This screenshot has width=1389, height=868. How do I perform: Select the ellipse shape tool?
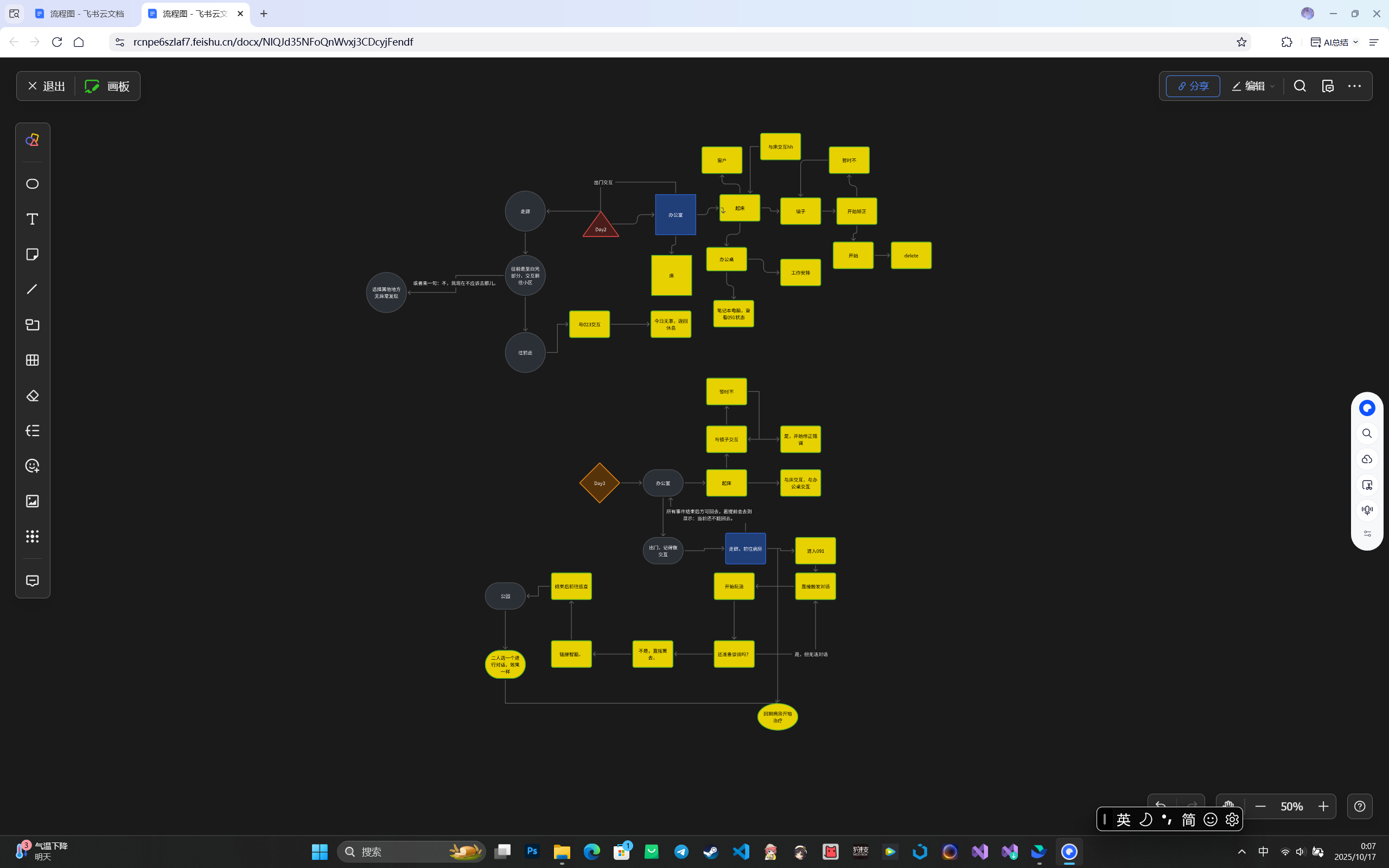[32, 184]
